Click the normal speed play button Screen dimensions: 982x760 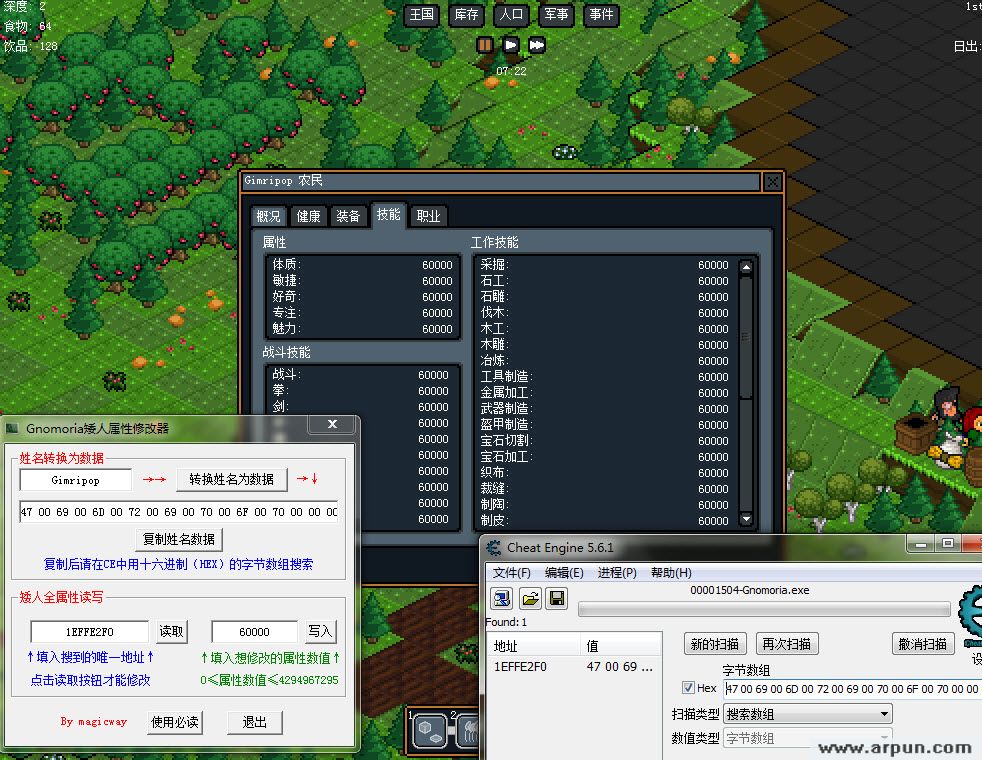coord(511,45)
